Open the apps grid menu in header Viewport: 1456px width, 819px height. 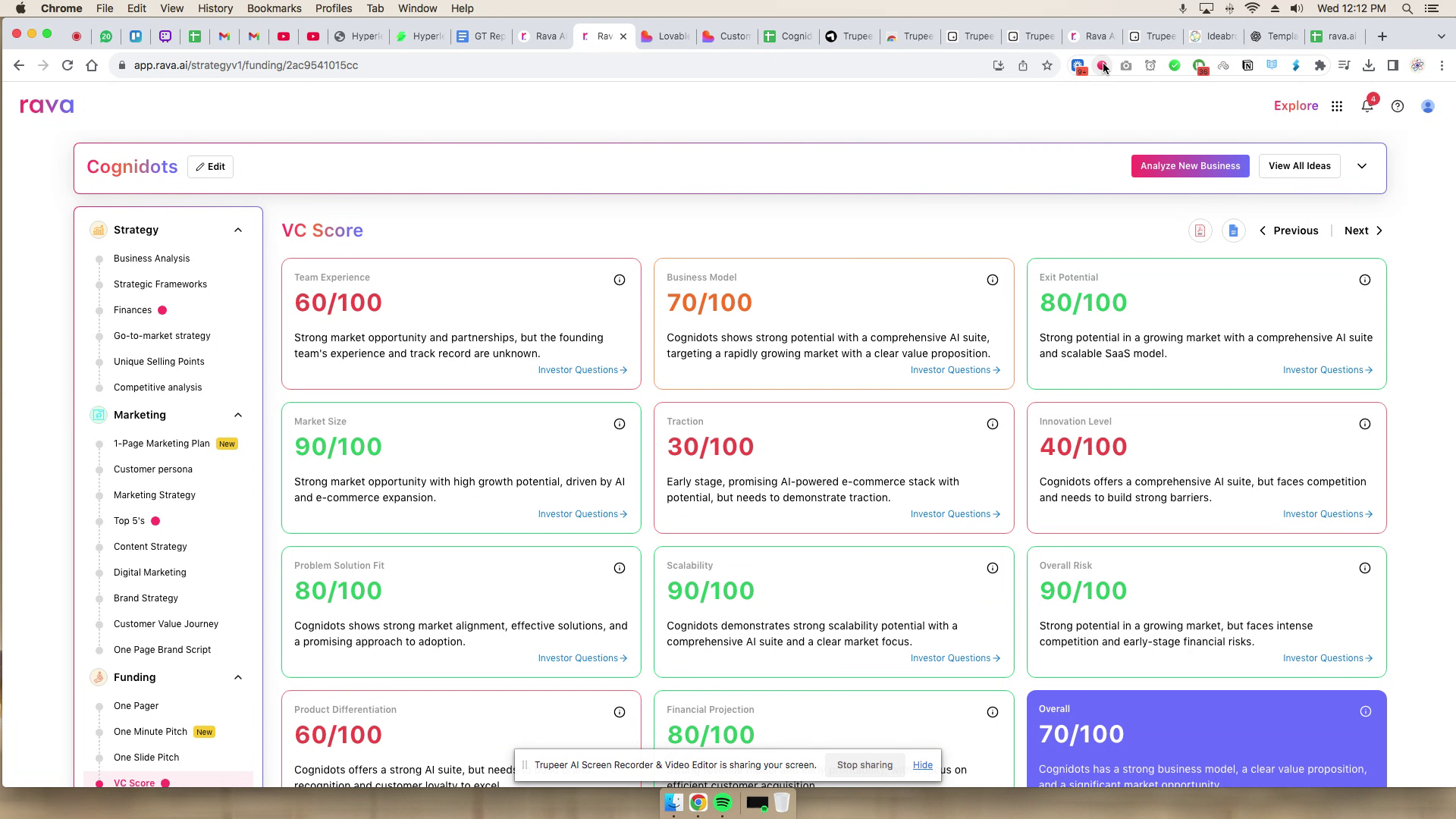pos(1337,105)
